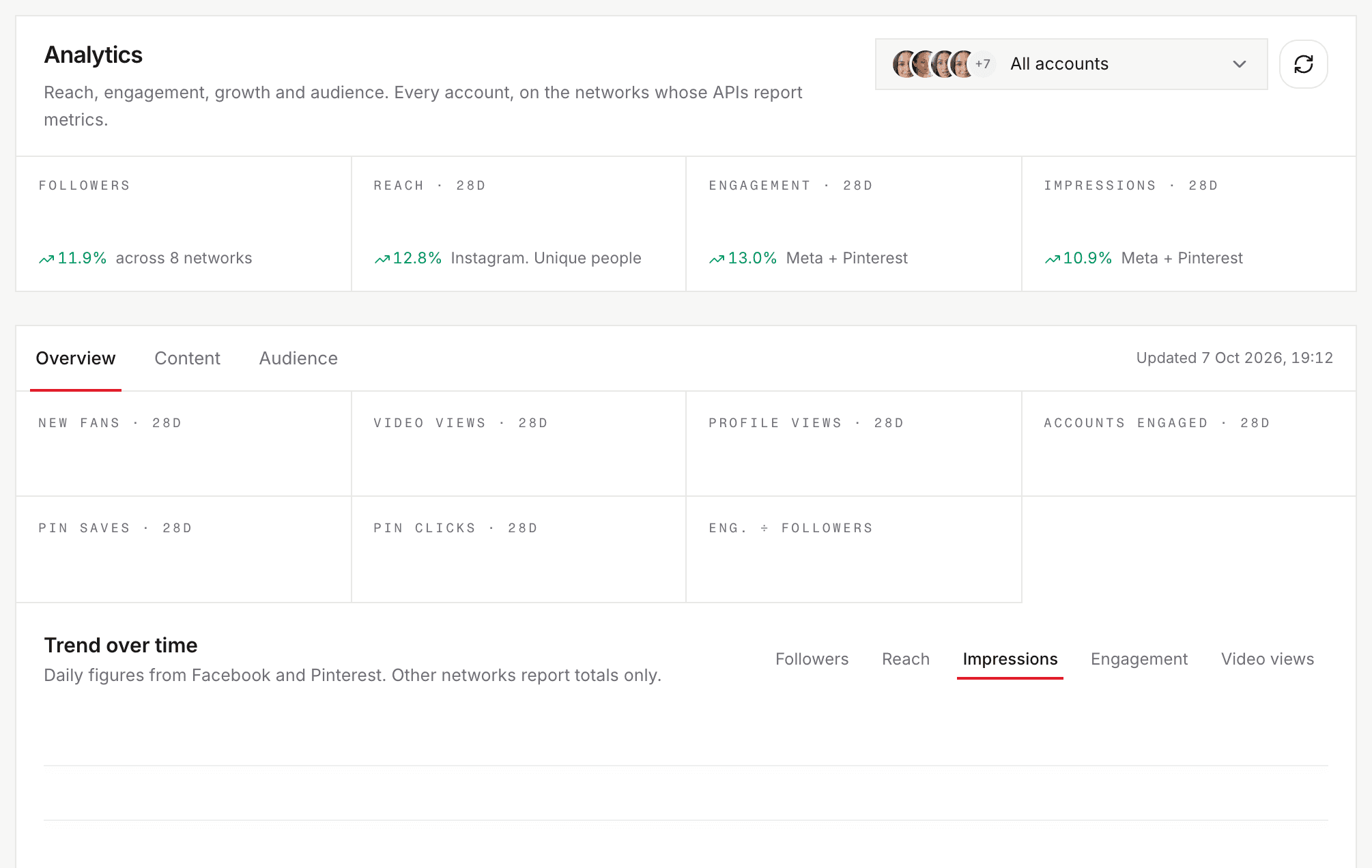Select Reach trend metric
This screenshot has width=1372, height=868.
pos(905,659)
